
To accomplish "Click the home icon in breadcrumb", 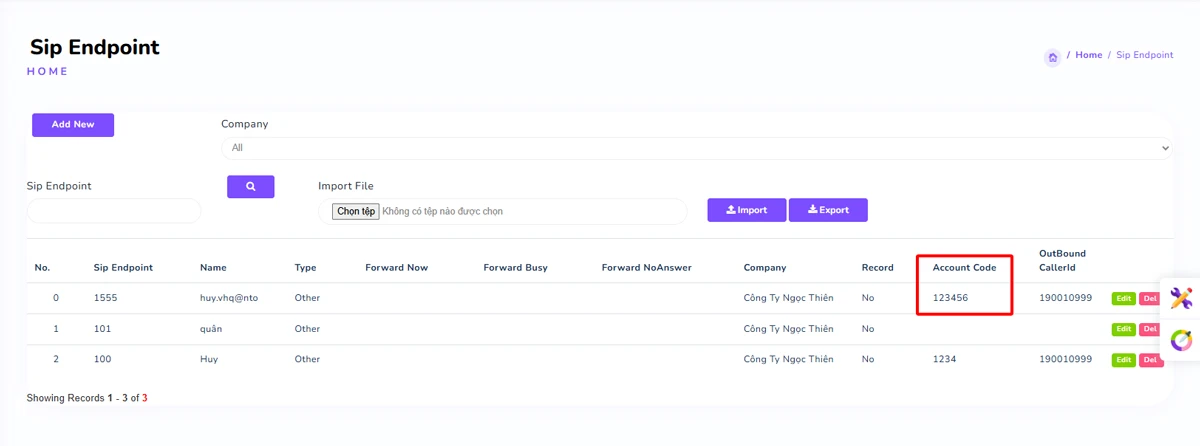I will click(1052, 58).
